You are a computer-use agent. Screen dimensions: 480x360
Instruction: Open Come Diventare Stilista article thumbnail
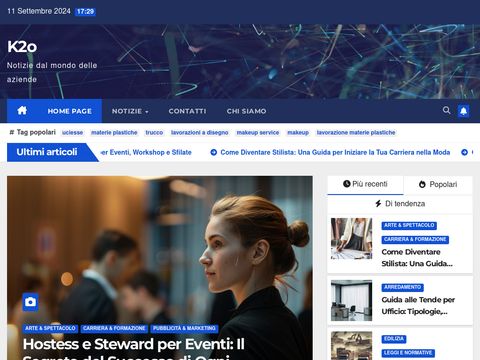(x=351, y=239)
